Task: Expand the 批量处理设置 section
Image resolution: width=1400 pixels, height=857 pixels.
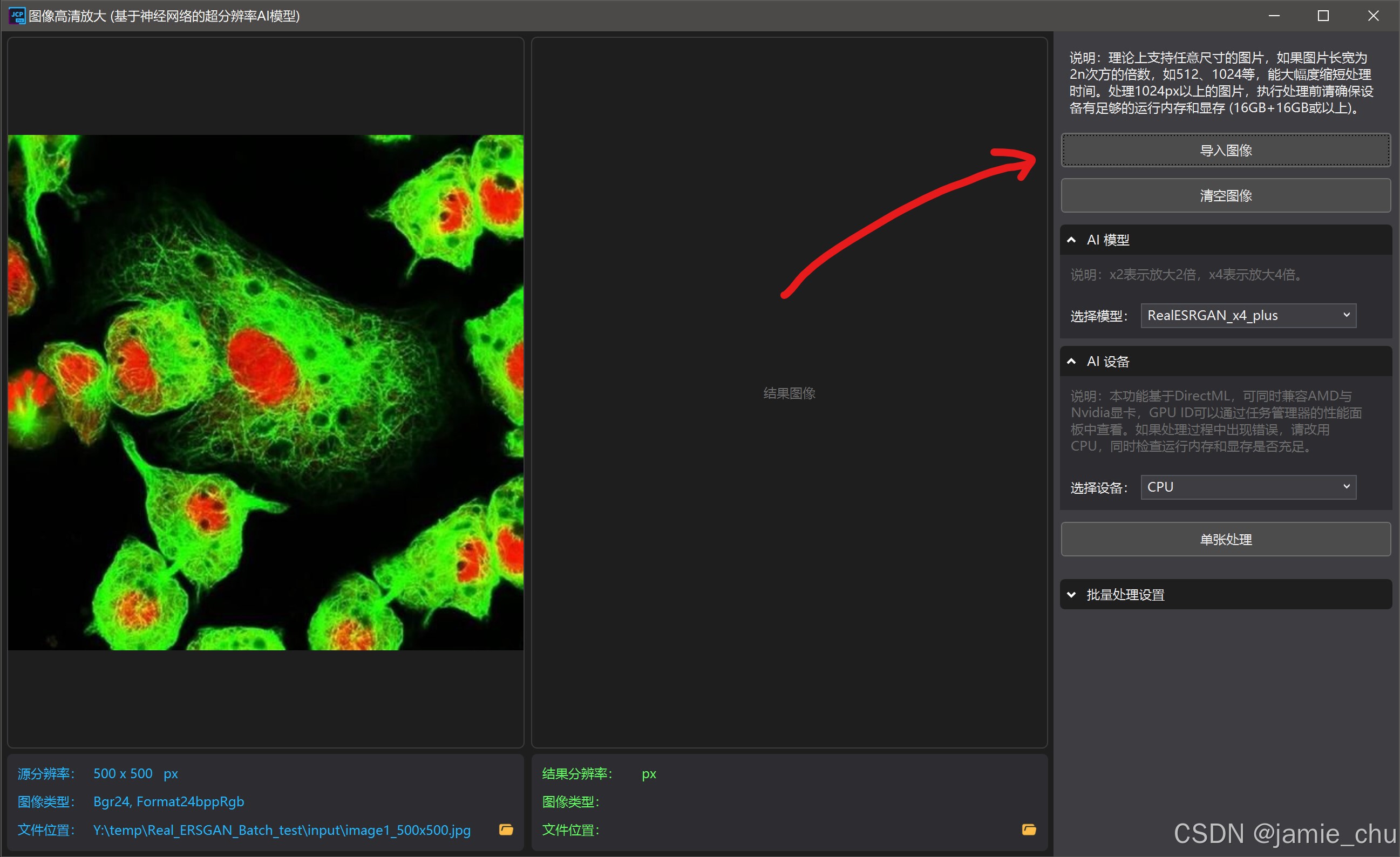Action: 1072,594
